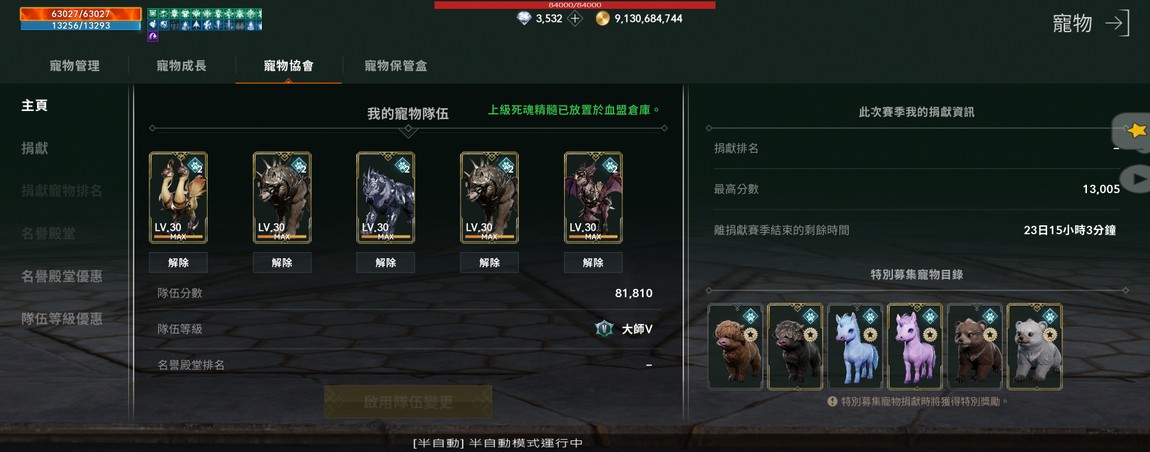The image size is (1150, 452).
Task: Switch to the 寵物成長 tab
Action: 182,66
